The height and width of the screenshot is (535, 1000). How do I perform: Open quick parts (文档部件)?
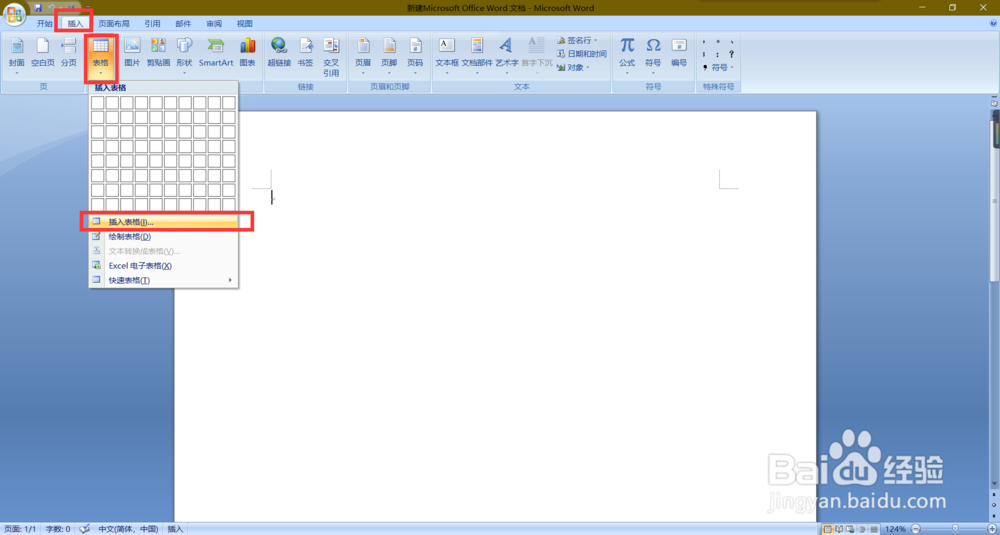pos(477,55)
